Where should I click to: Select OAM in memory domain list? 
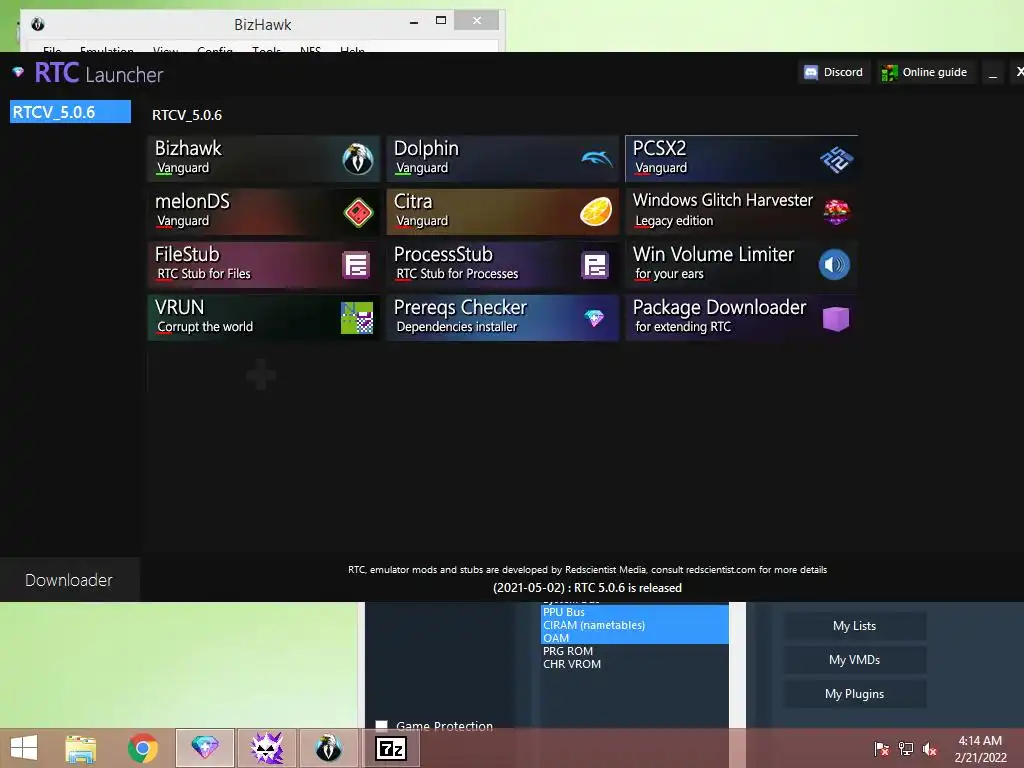(x=635, y=638)
